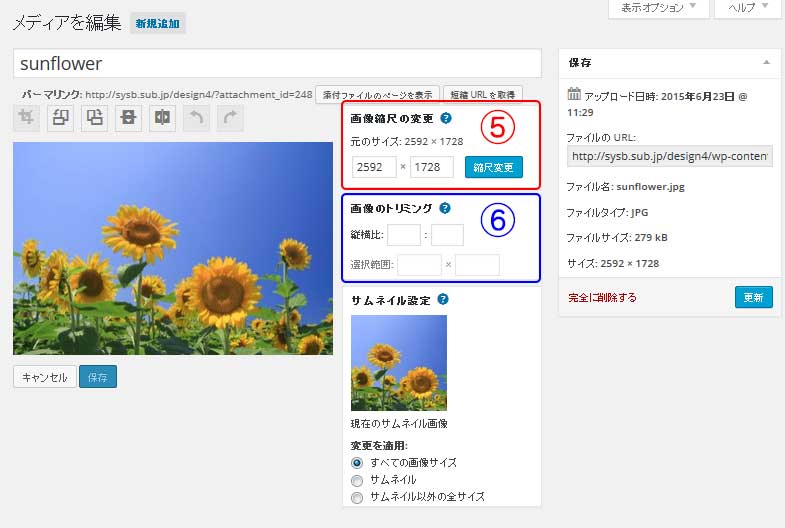Open help icon beside サムネイル設定
This screenshot has height=528, width=785.
[442, 299]
